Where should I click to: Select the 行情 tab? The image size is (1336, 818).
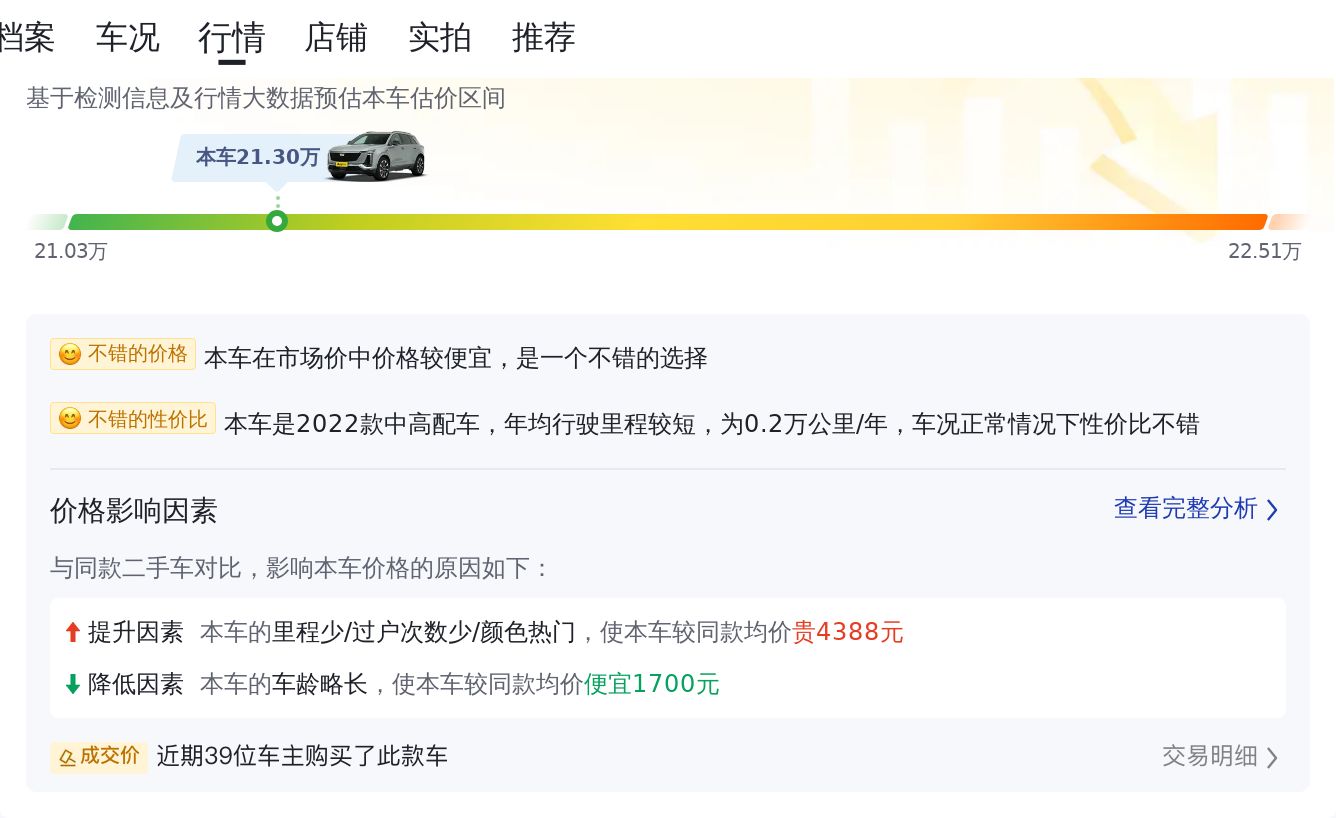[232, 38]
